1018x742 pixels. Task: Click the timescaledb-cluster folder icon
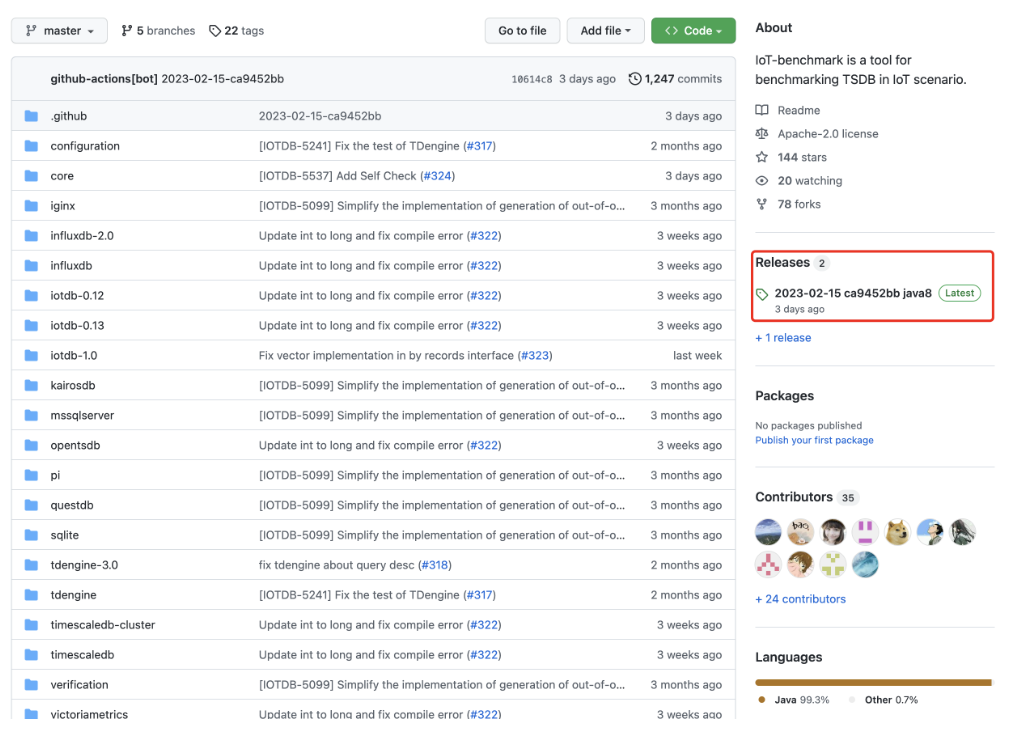pos(31,625)
